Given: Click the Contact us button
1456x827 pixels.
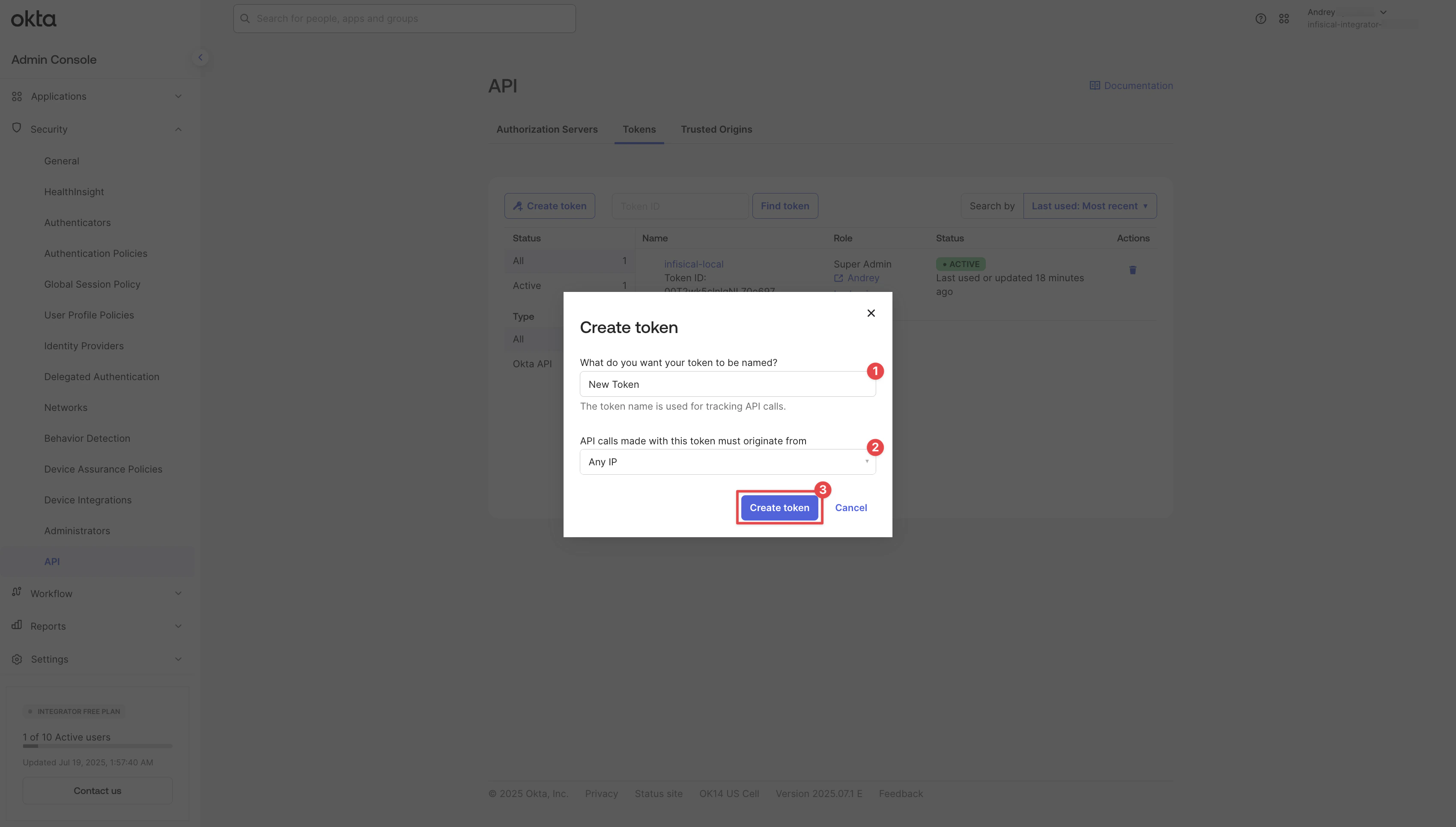Looking at the screenshot, I should 98,791.
